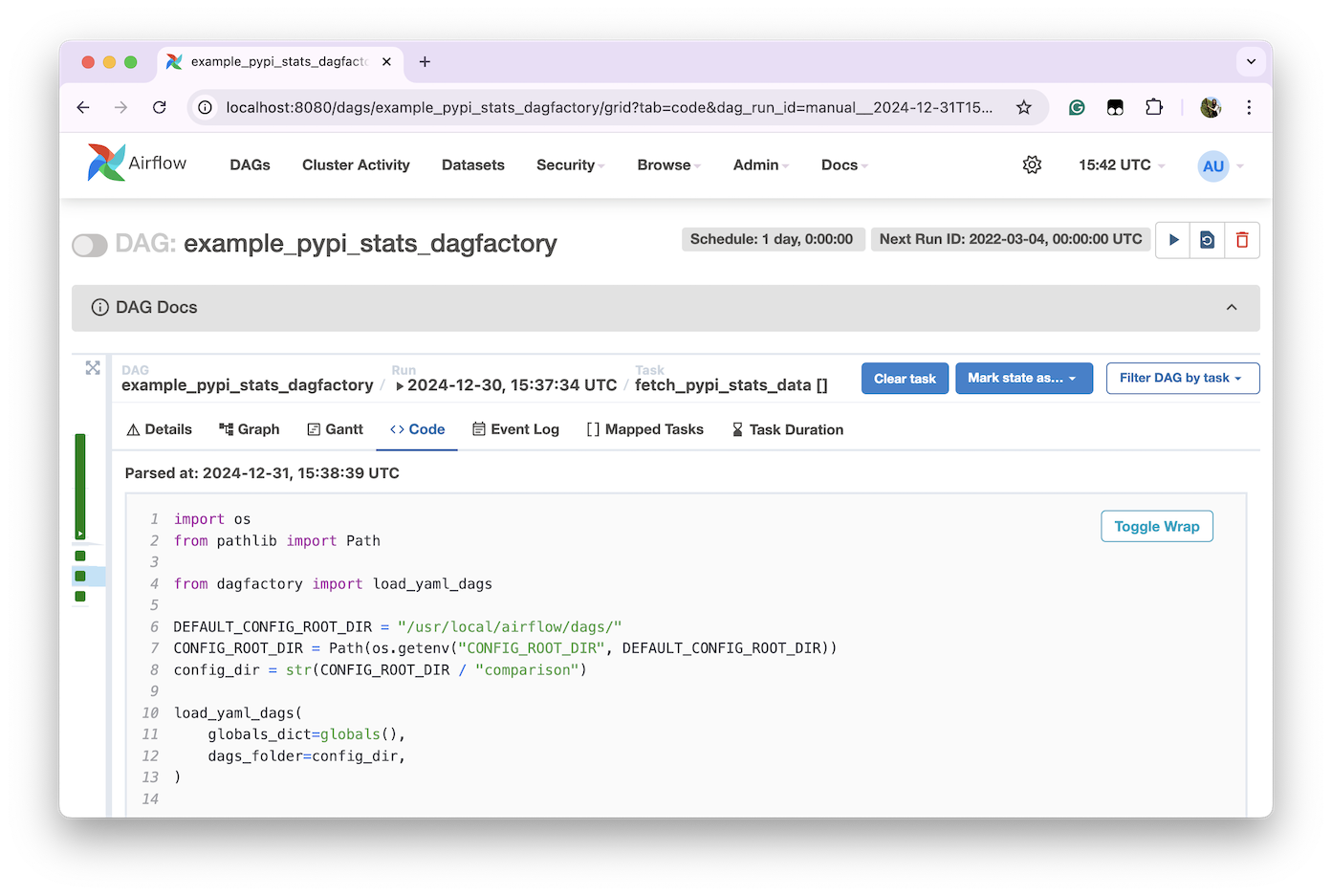Click the Airflow logo to go home
Image resolution: width=1332 pixels, height=896 pixels.
137,164
